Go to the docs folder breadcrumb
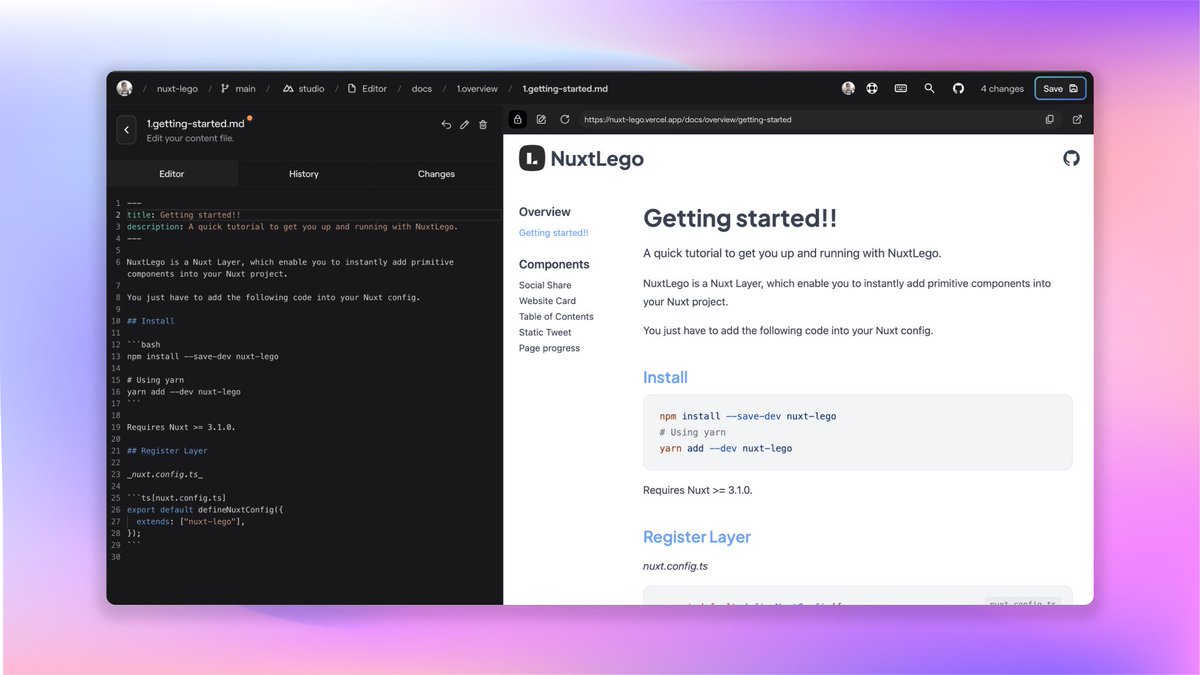The width and height of the screenshot is (1200, 675). [422, 89]
